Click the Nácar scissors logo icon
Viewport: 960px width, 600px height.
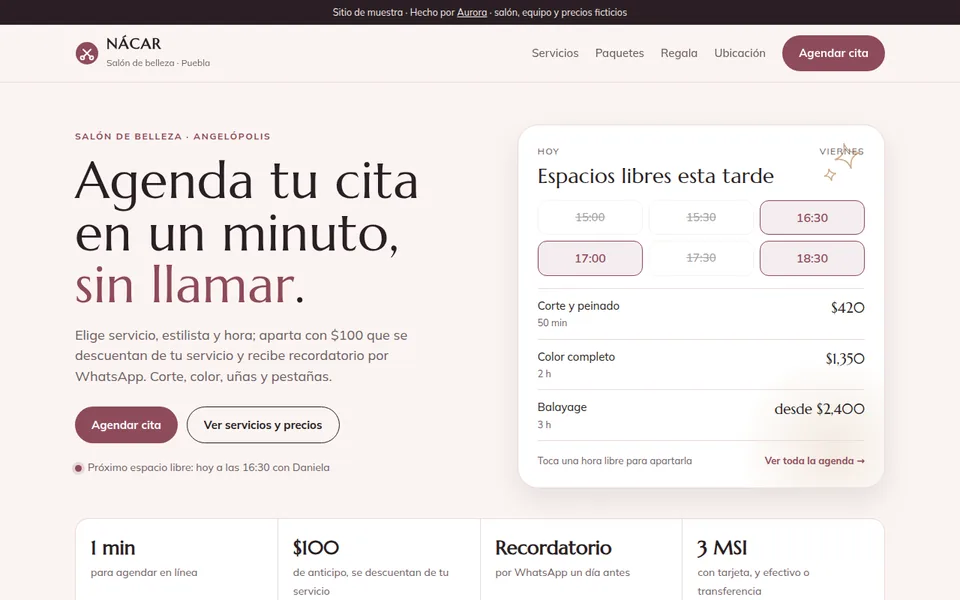[x=87, y=53]
